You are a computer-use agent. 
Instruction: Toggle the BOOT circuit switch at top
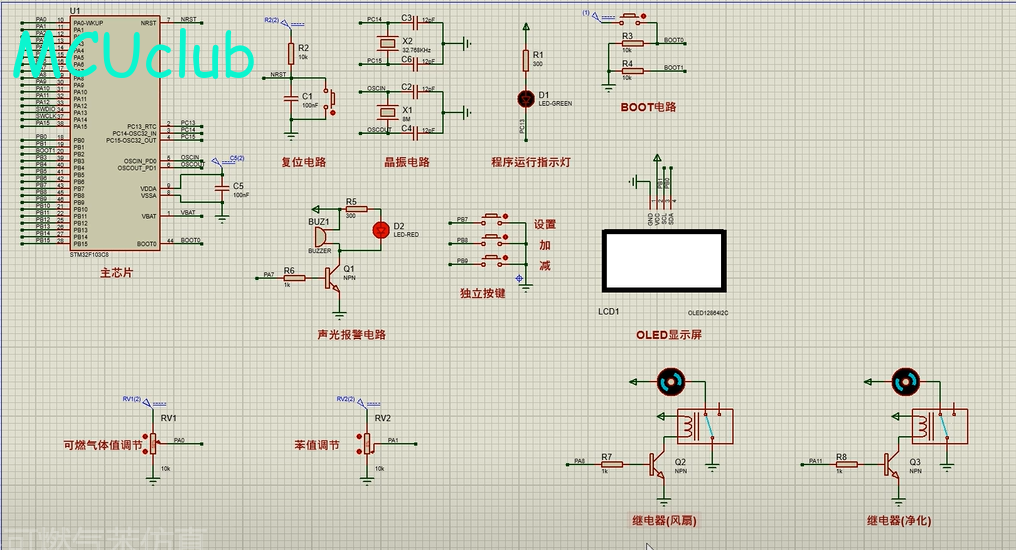point(632,17)
